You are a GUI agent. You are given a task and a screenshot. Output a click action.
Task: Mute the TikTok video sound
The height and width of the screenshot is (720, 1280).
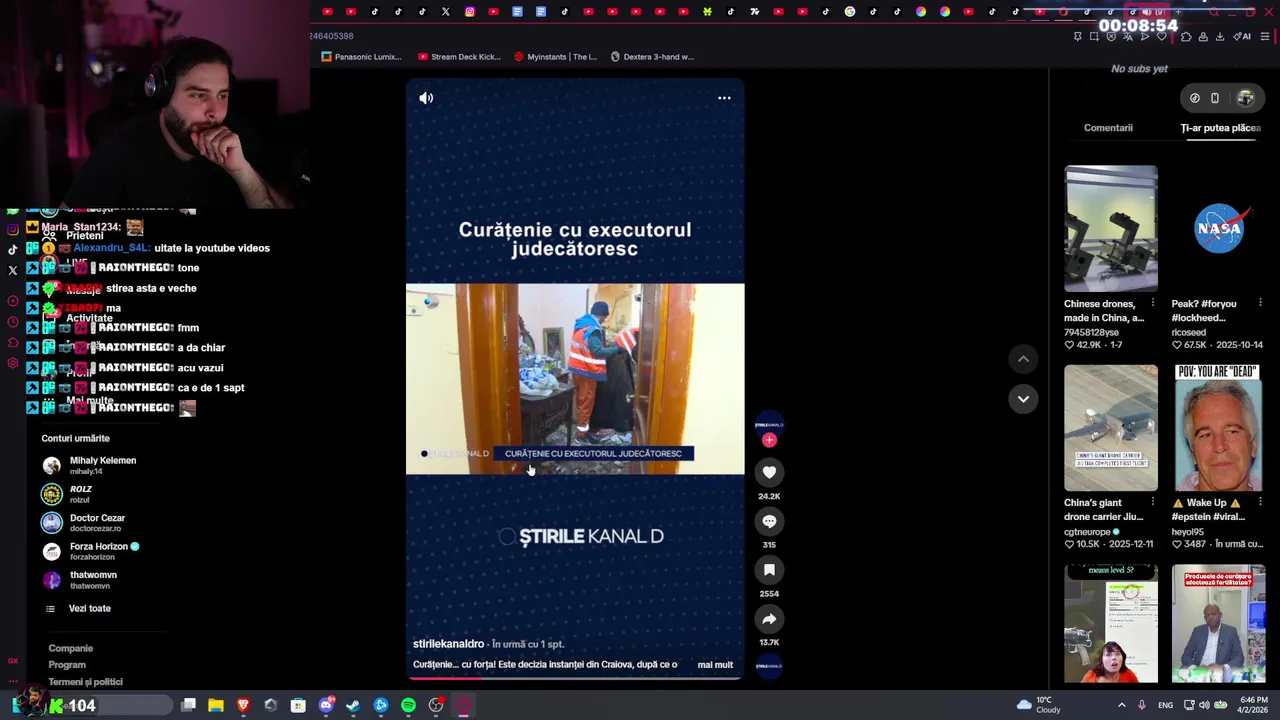426,98
